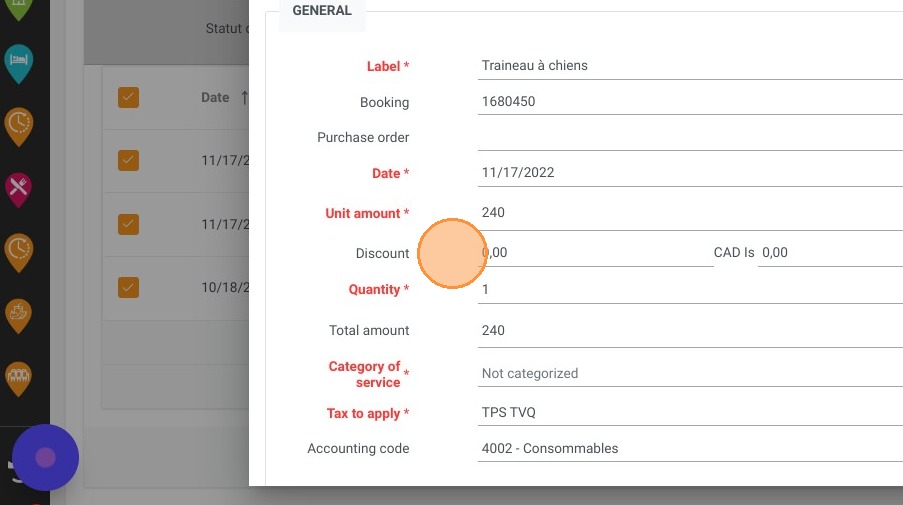Open Accounting code dropdown 4002 - Consommables
The width and height of the screenshot is (903, 505).
tap(690, 449)
